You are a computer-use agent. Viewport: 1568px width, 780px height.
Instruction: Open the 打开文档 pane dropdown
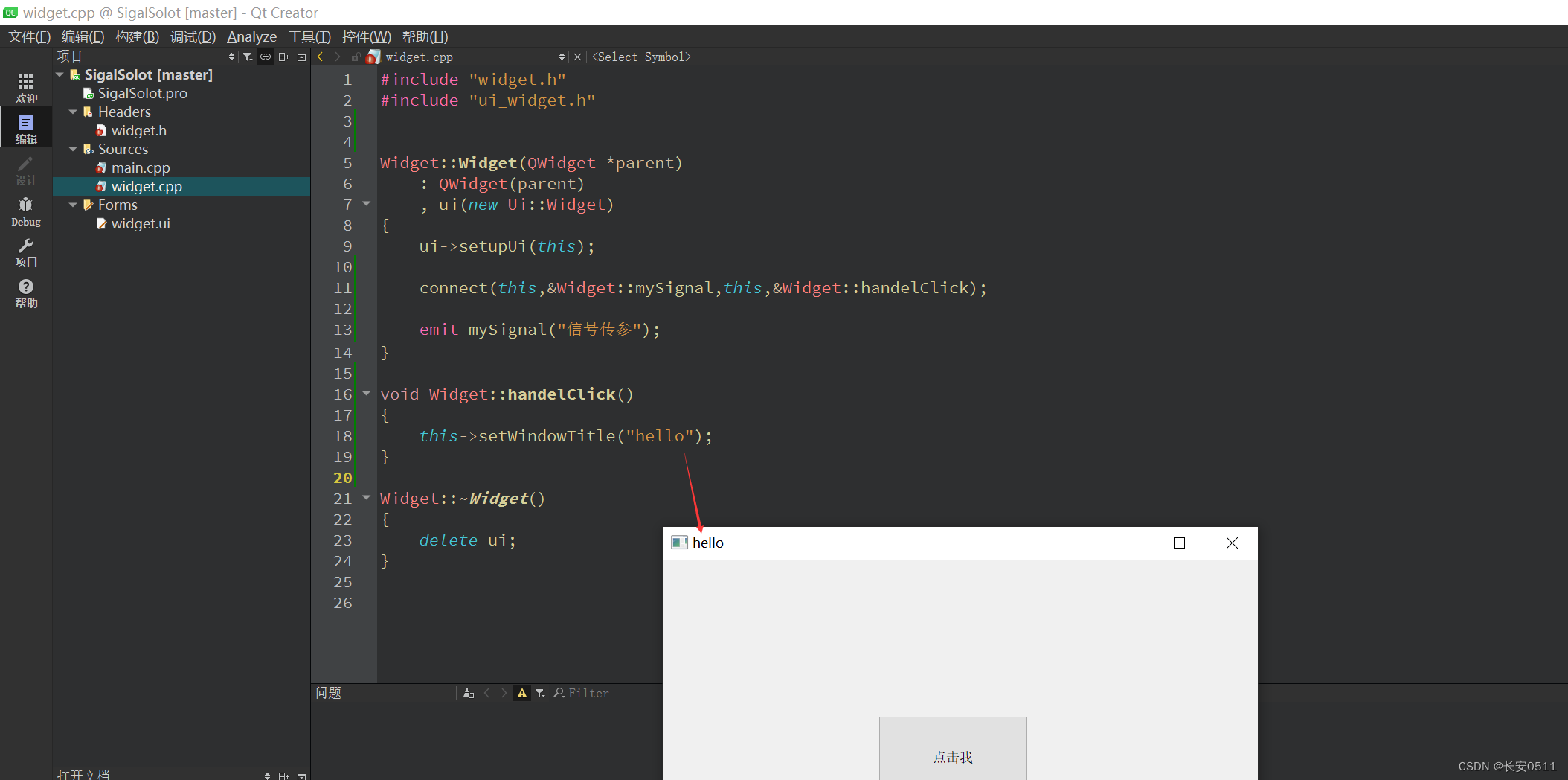(268, 775)
